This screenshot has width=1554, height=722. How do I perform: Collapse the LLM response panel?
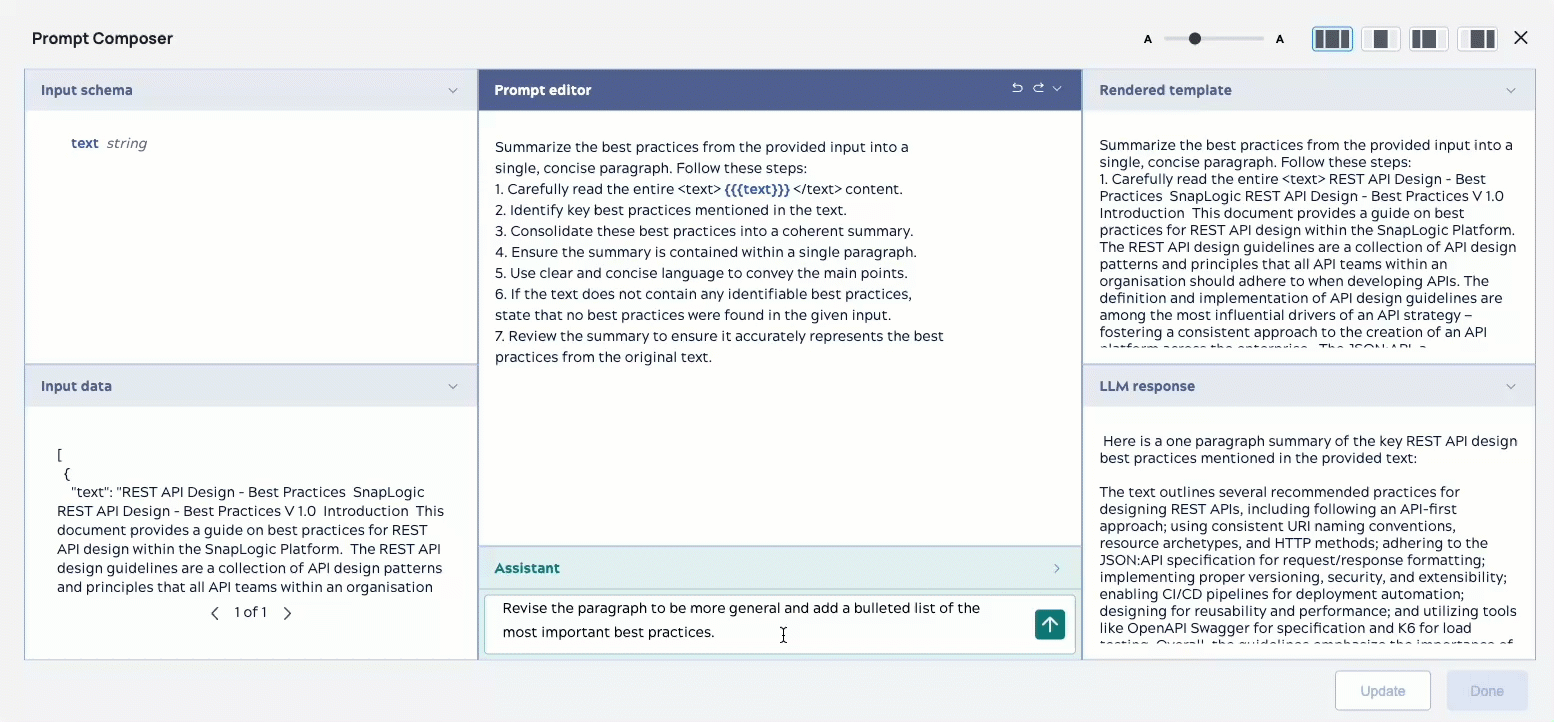1511,386
